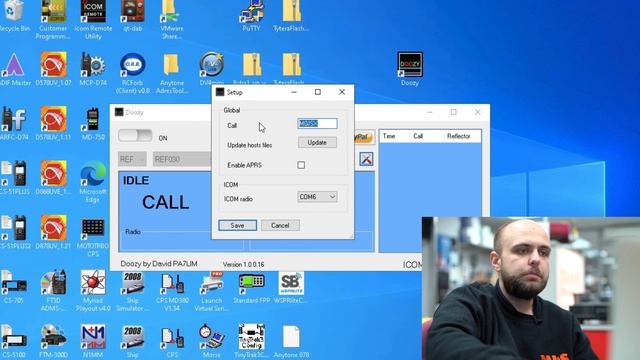Click the Reflector column header
Screen dimensions: 640x360
click(x=462, y=136)
